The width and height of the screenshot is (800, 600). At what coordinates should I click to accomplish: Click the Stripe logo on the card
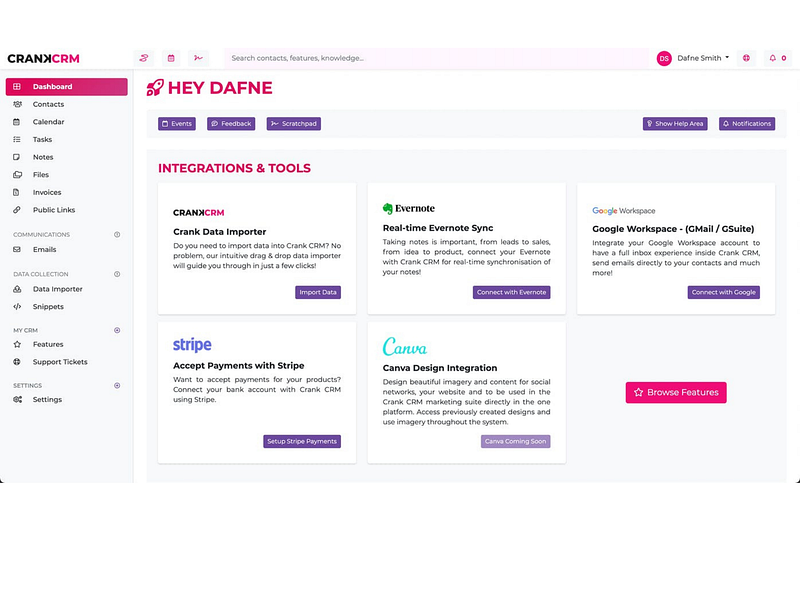tap(192, 345)
